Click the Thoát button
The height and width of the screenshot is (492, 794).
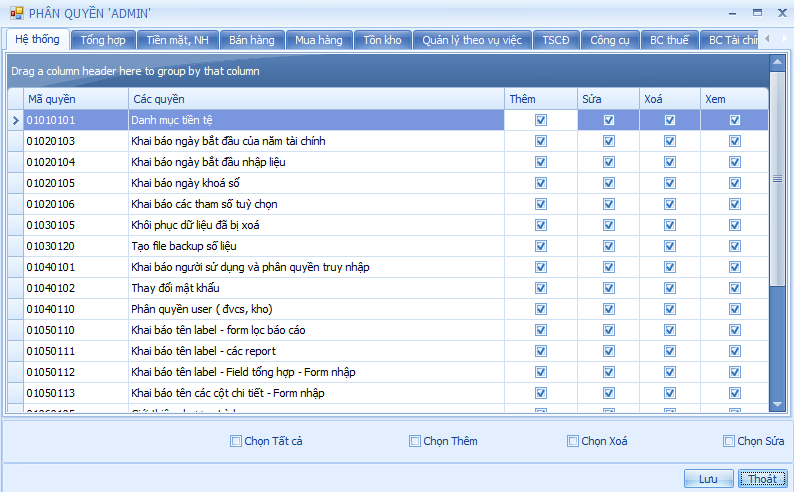click(x=763, y=479)
